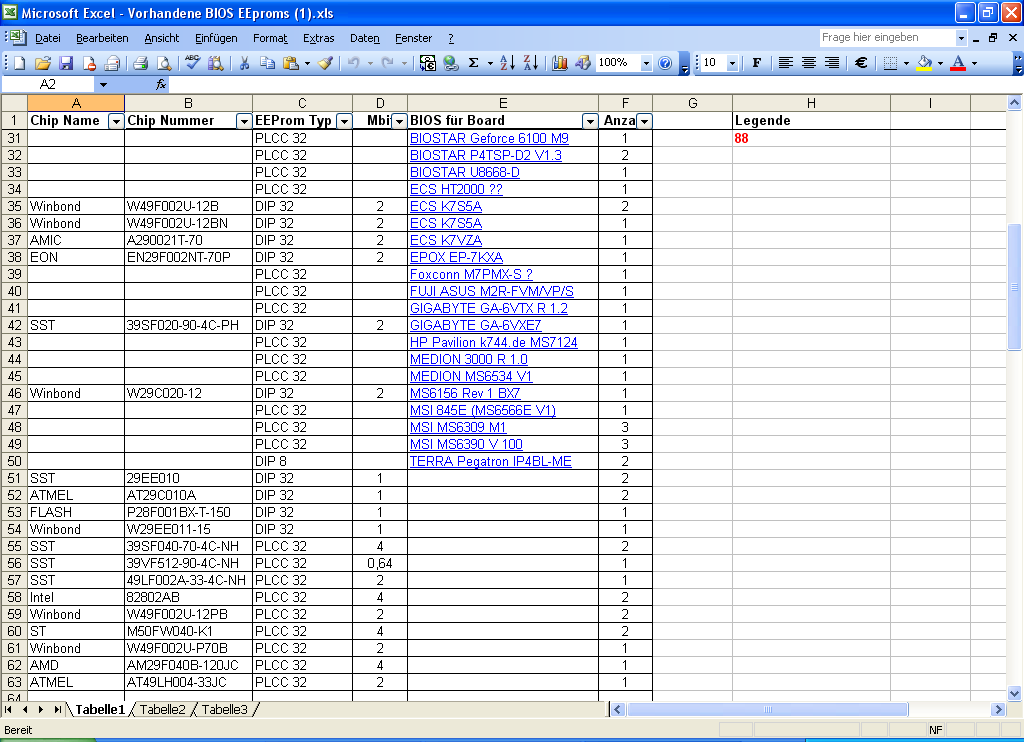Send workbook via e-mail icon

pos(112,63)
